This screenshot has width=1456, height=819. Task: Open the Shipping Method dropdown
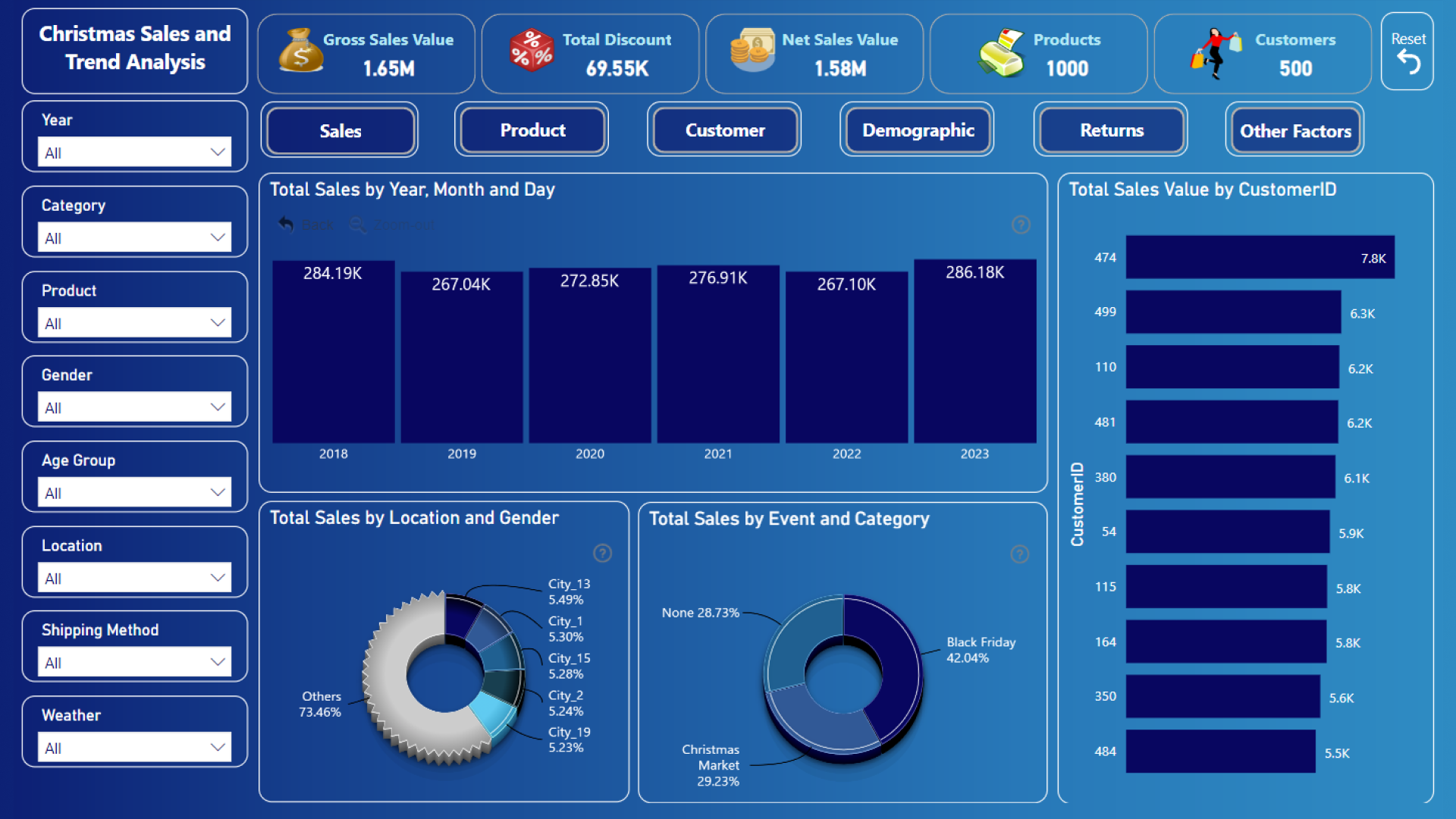[x=134, y=662]
